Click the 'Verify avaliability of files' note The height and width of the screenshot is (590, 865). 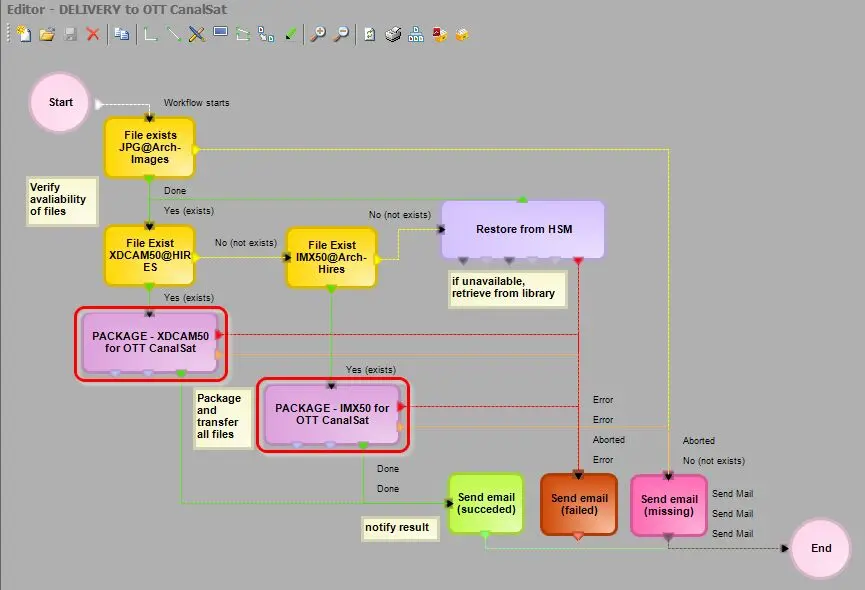pos(61,200)
